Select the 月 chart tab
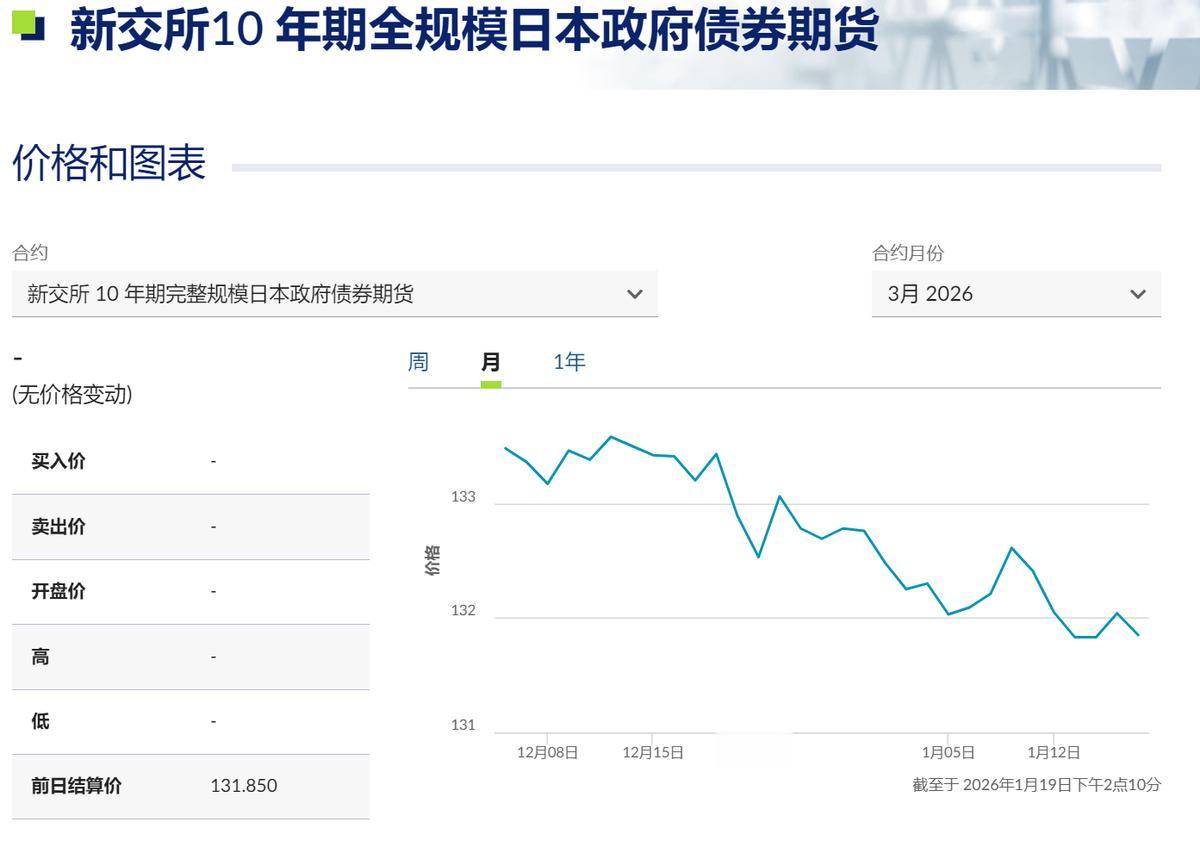 (490, 362)
